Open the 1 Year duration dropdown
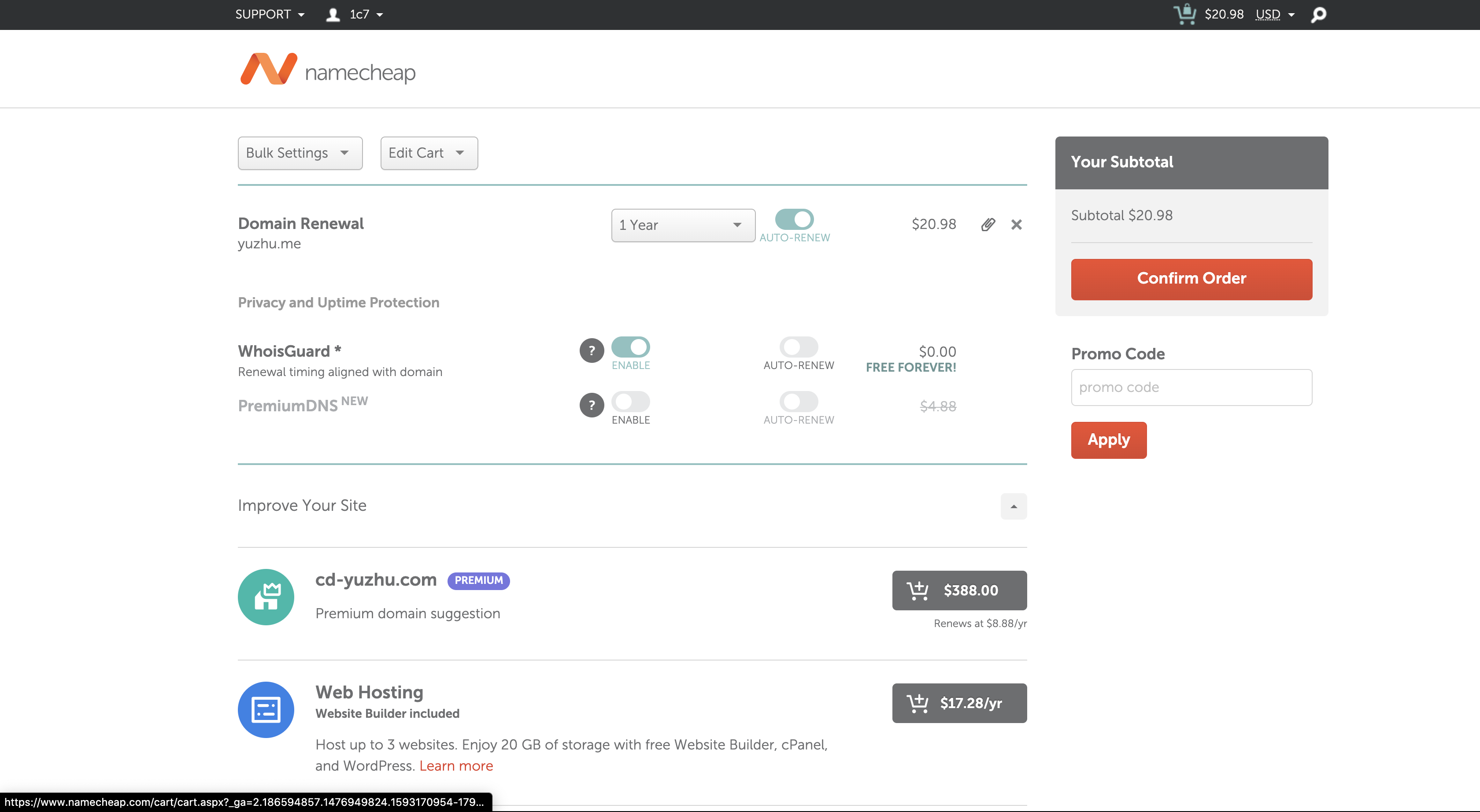The width and height of the screenshot is (1480, 812). pyautogui.click(x=683, y=225)
